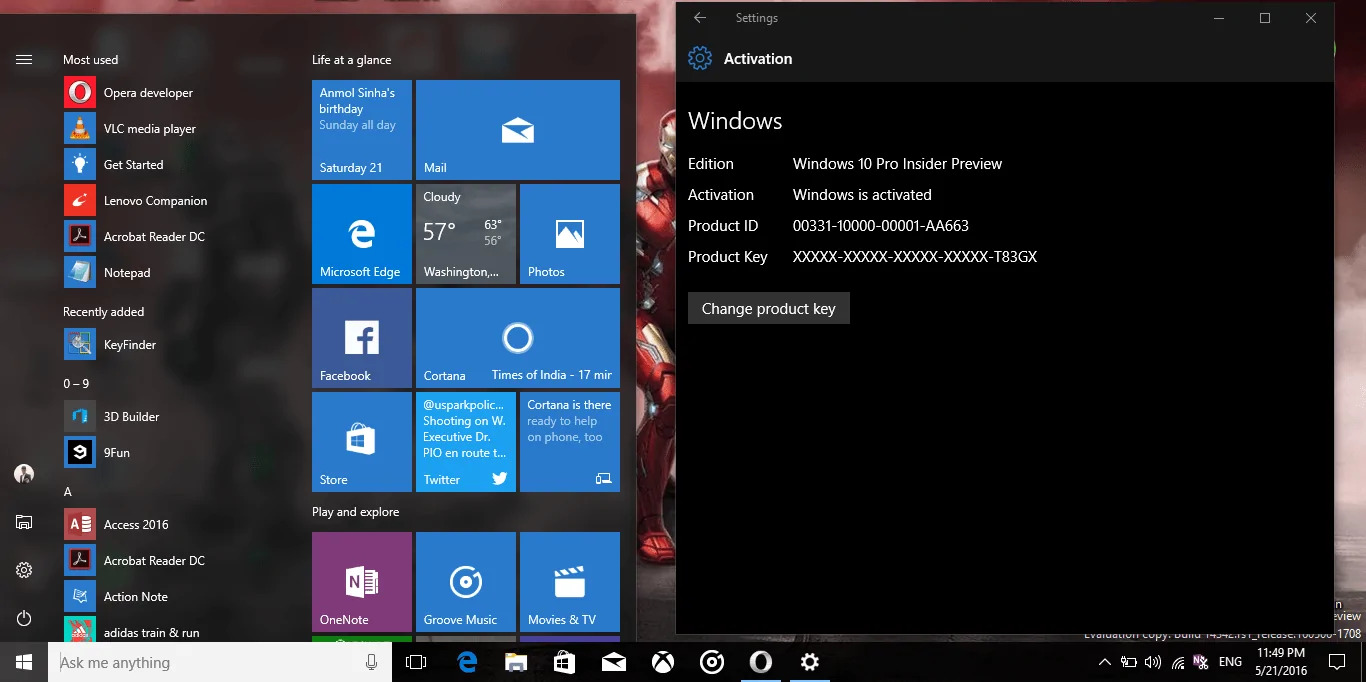Click the Change product key button
The height and width of the screenshot is (682, 1366).
tap(769, 309)
